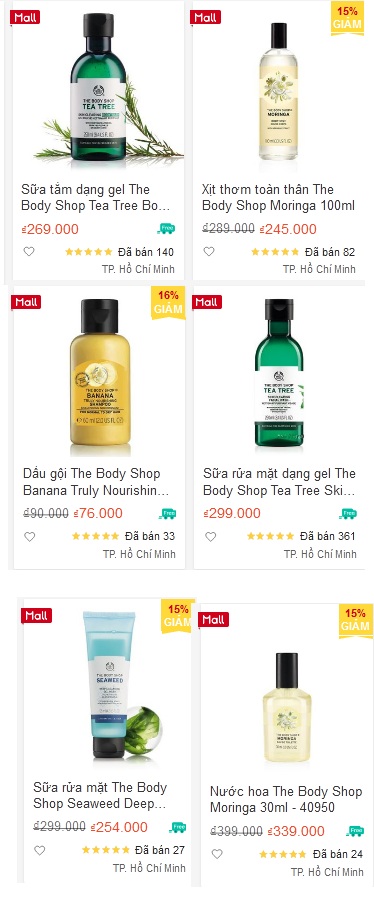Viewport: 374px width, 912px height.
Task: Click free shipping truck icon beside ₫299.000 Tea Tree
Action: [x=348, y=514]
